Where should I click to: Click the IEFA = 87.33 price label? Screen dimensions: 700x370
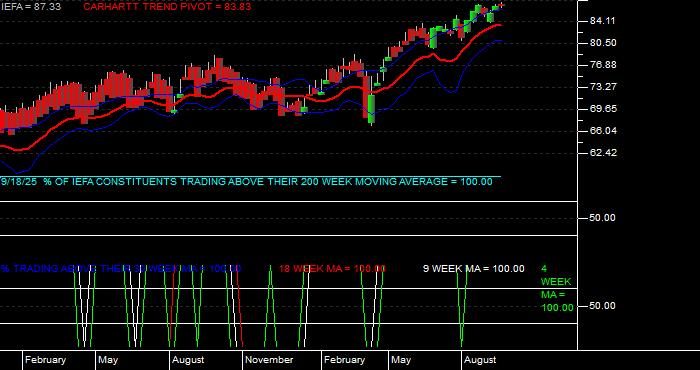click(x=31, y=7)
